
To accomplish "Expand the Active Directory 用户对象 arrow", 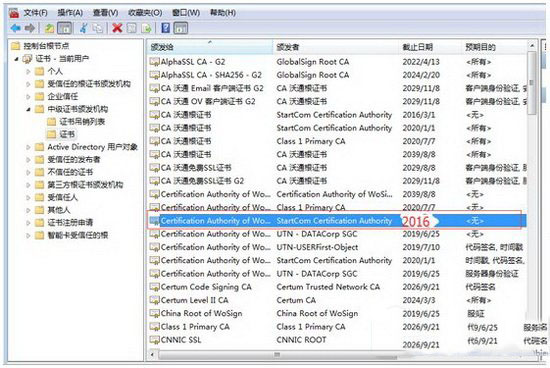I will point(28,147).
